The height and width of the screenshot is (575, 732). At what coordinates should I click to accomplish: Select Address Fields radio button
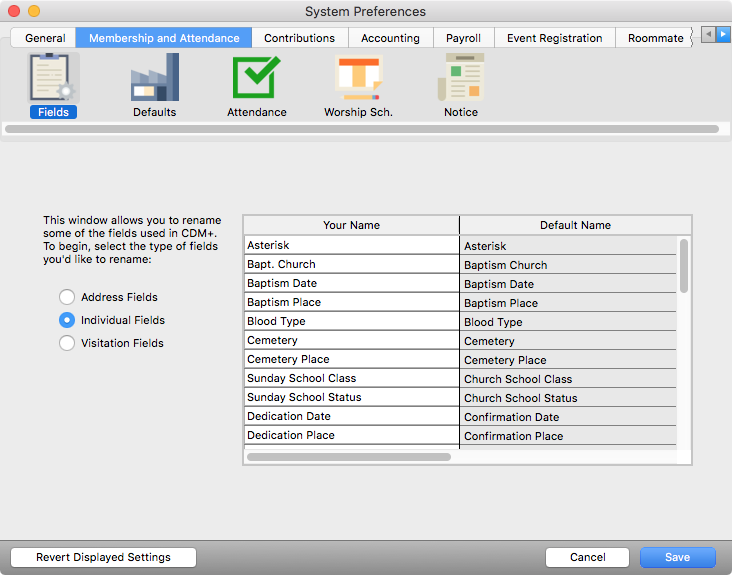click(67, 297)
